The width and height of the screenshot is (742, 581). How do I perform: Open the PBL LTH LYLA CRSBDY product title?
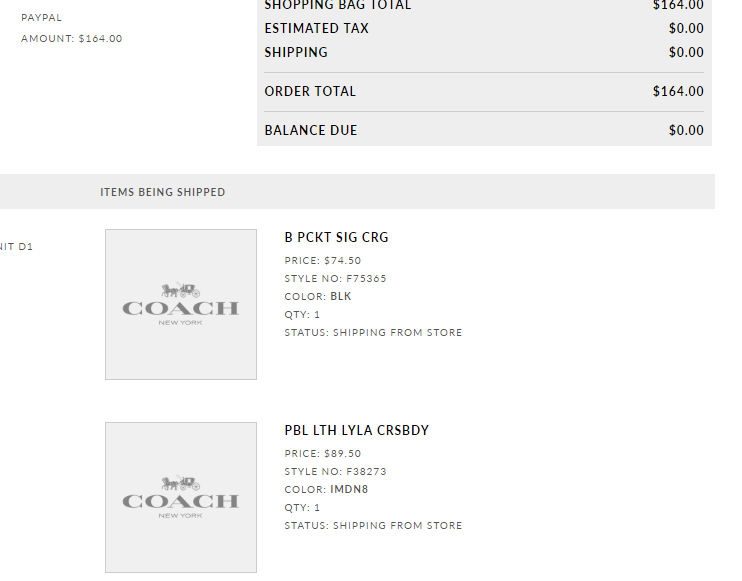click(356, 431)
